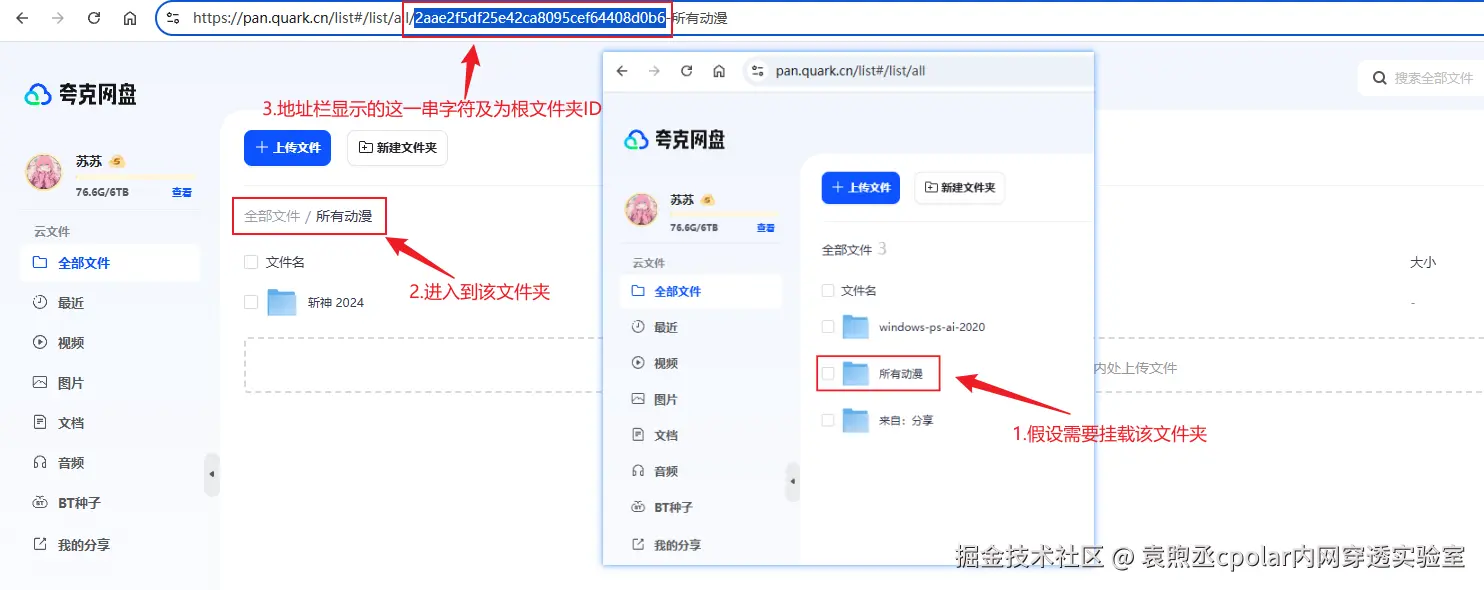1484x590 pixels.
Task: Click the 图片 icon in the inset sidebar
Action: [x=638, y=399]
